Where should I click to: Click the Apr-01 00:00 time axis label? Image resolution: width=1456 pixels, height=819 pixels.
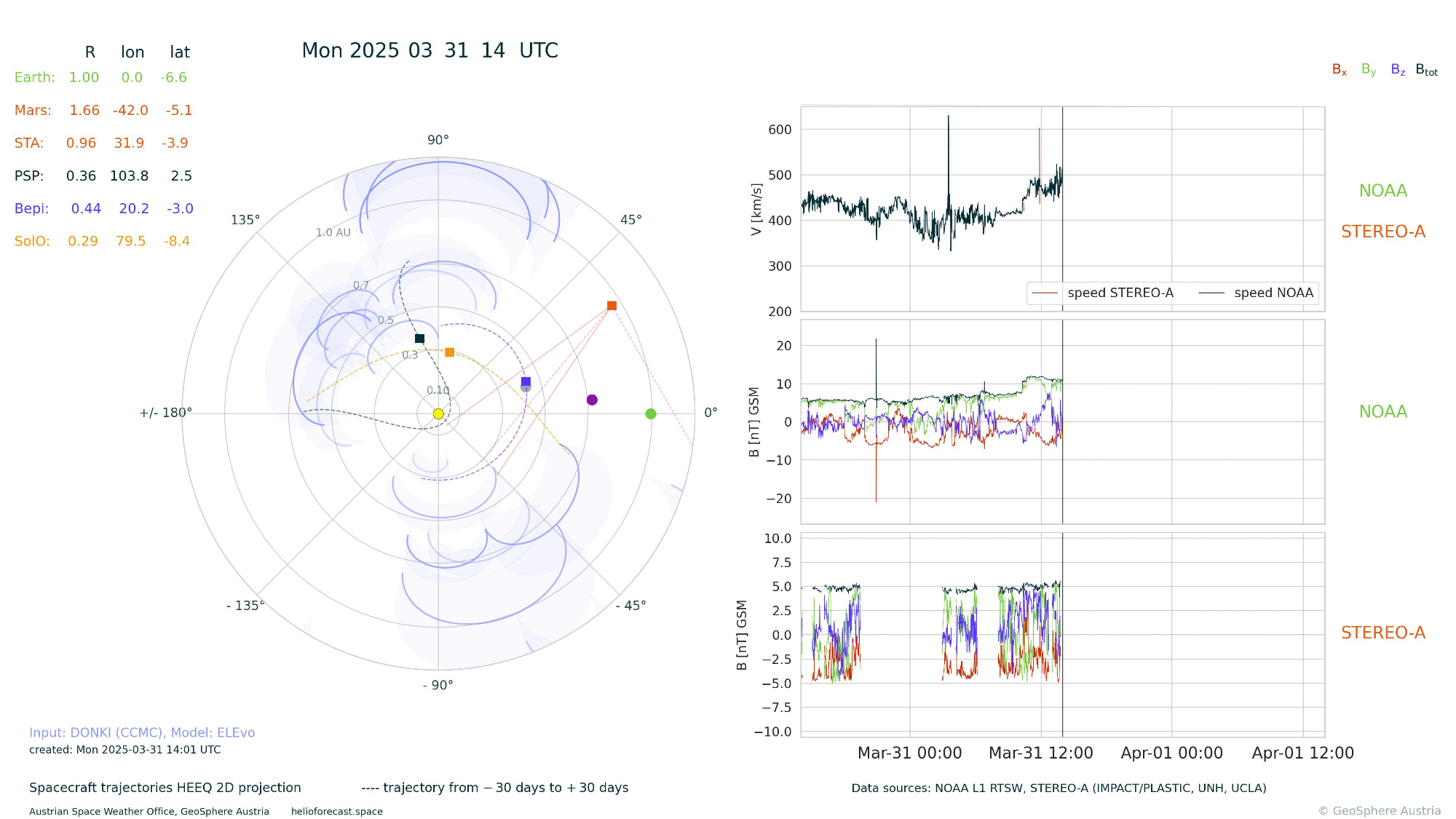(x=1171, y=753)
